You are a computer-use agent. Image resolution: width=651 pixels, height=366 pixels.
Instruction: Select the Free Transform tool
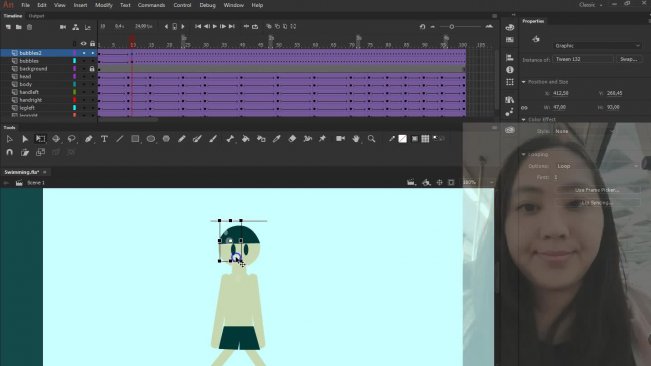(40, 139)
